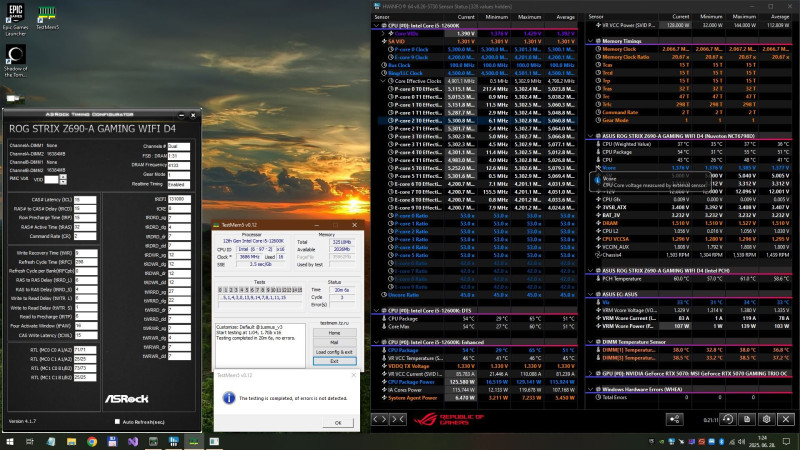Image resolution: width=800 pixels, height=450 pixels.
Task: Click info icon in TestMem5 message dialog
Action: click(x=229, y=398)
